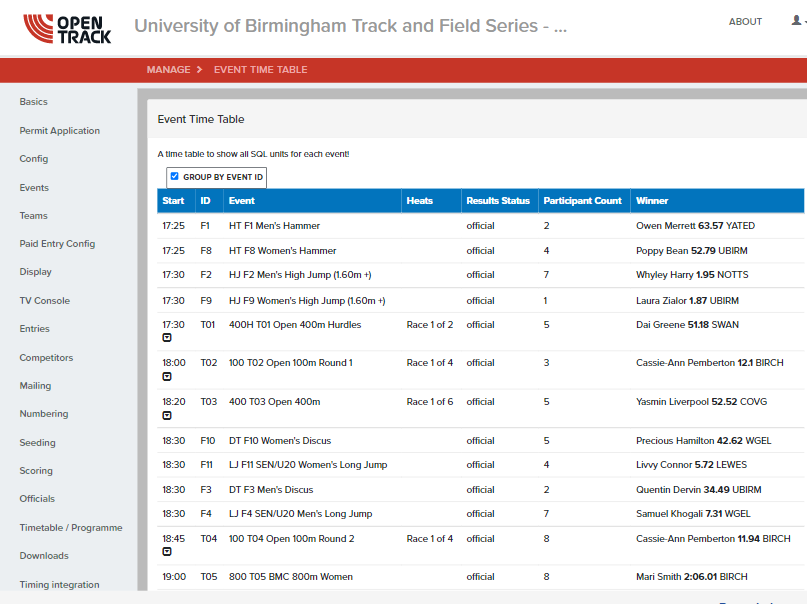This screenshot has height=604, width=807.
Task: Click winner Yasmin Liverpool 52.52 COVG
Action: pos(701,402)
